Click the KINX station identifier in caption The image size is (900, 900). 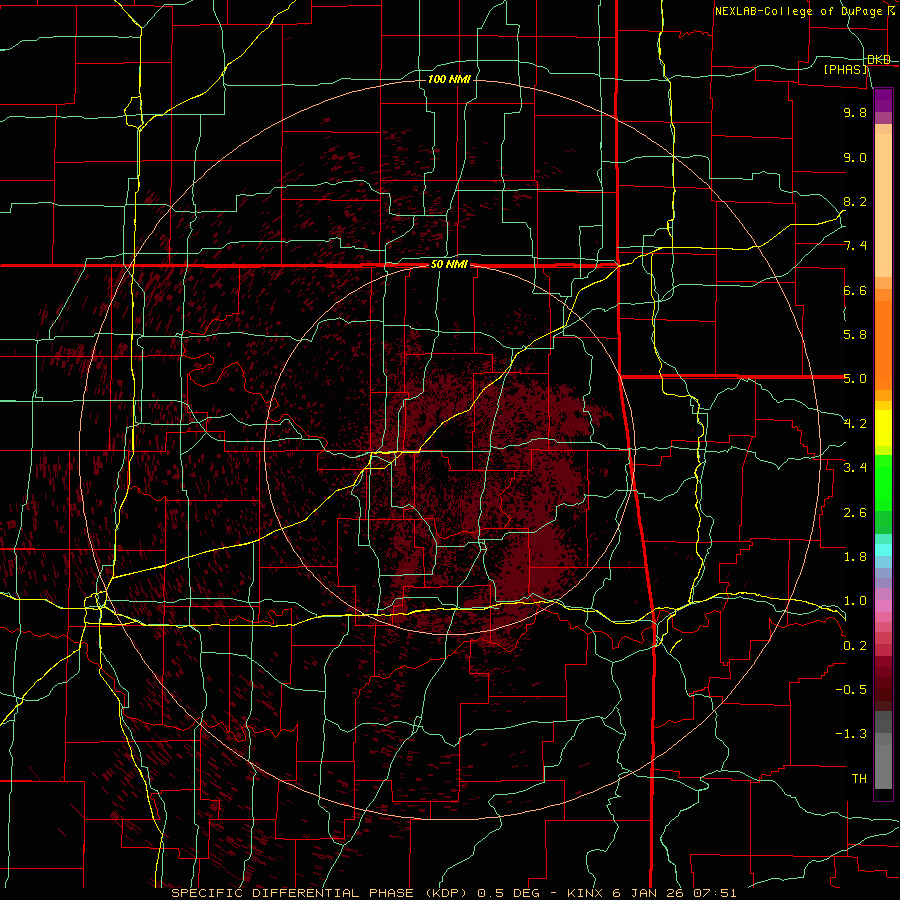[x=585, y=893]
